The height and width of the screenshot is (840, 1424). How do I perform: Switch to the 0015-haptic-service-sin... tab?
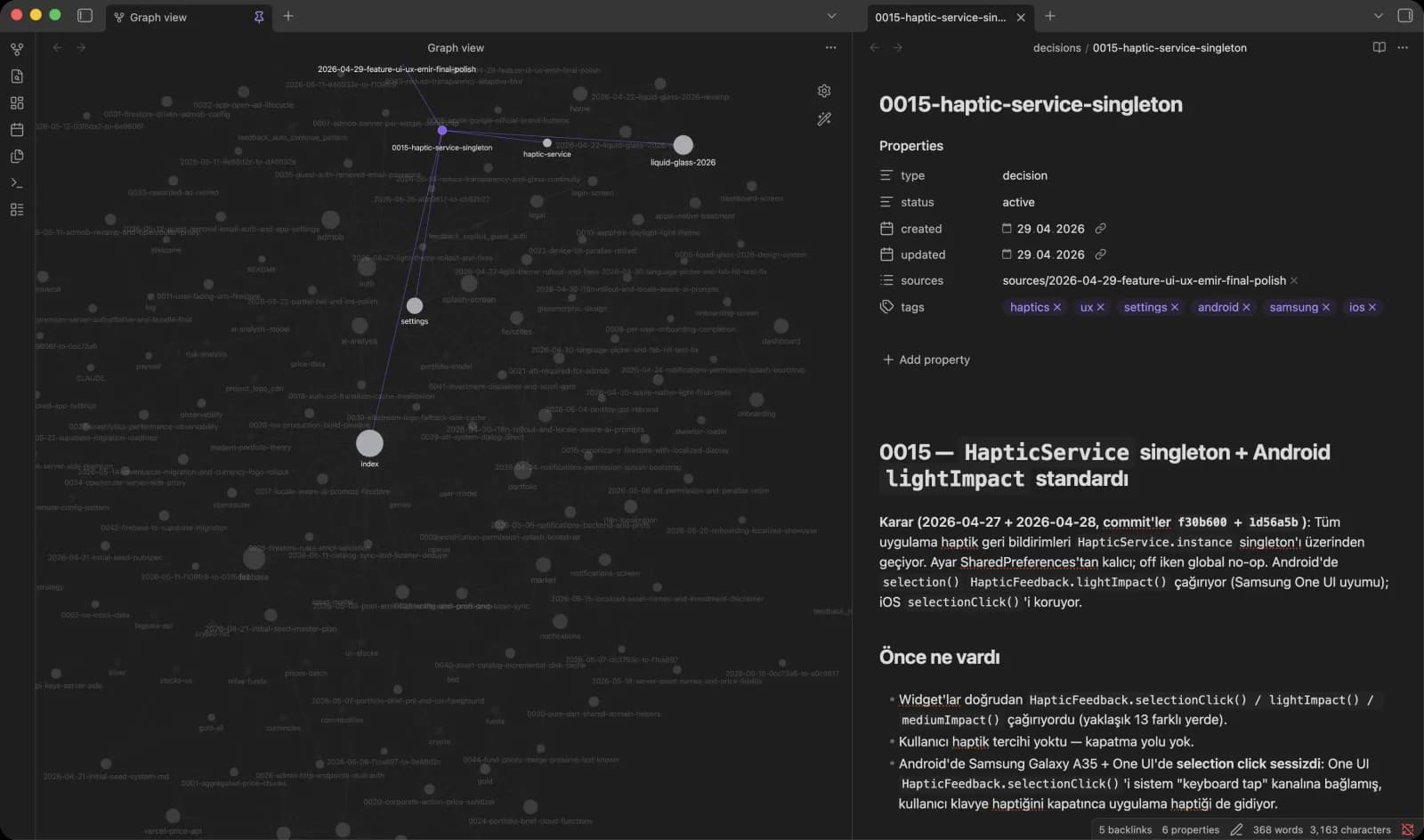(x=940, y=17)
